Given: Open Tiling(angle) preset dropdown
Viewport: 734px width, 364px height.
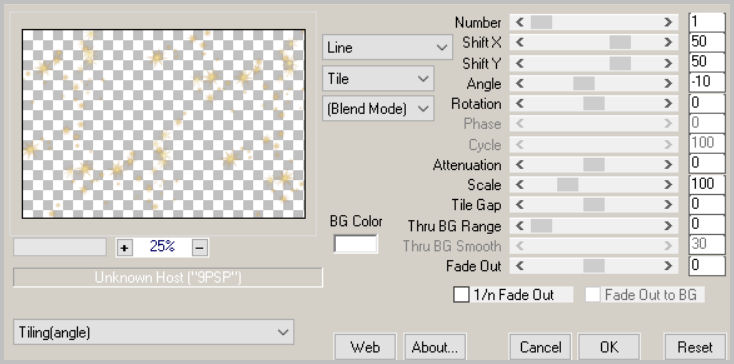Looking at the screenshot, I should coord(153,332).
